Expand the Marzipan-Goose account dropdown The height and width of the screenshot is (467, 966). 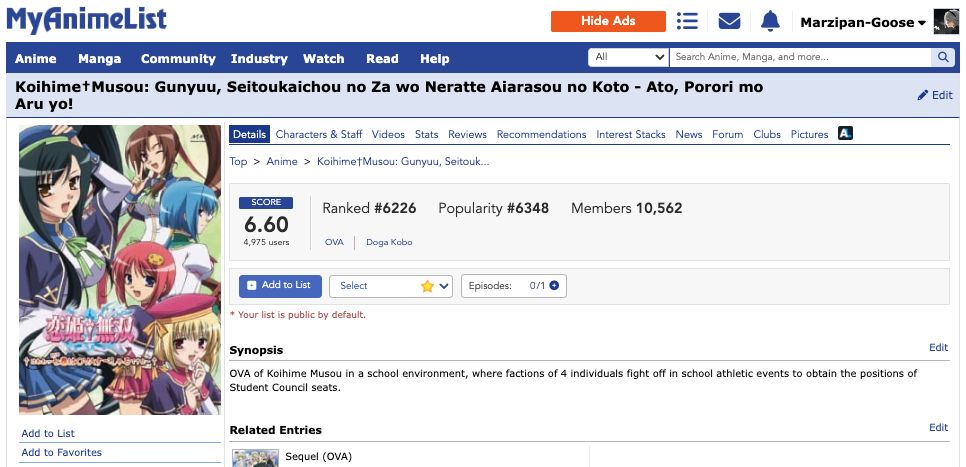click(x=863, y=23)
